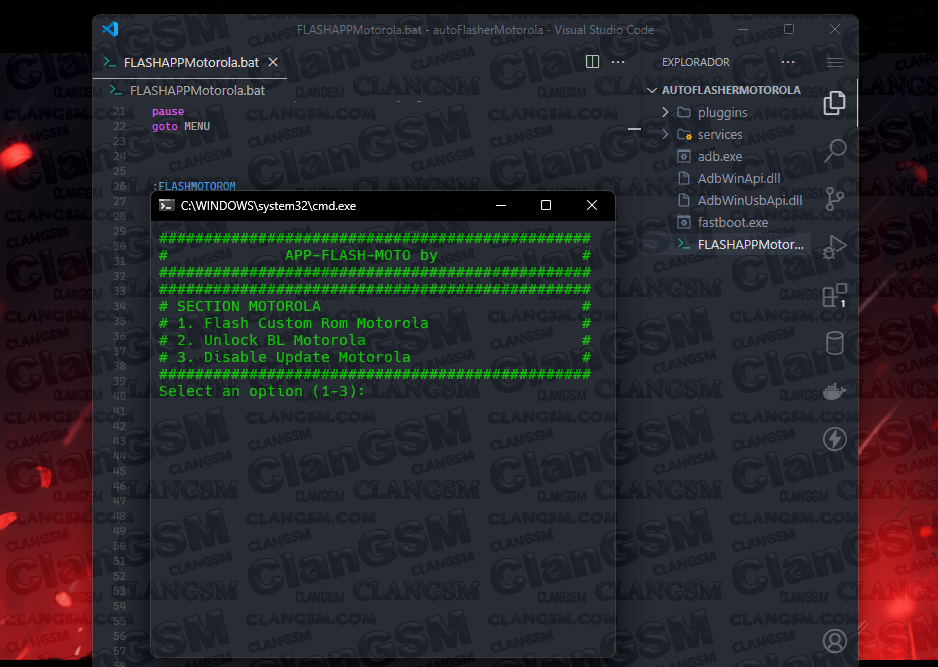Click the Visual Studio Code logo icon
938x667 pixels.
[110, 29]
